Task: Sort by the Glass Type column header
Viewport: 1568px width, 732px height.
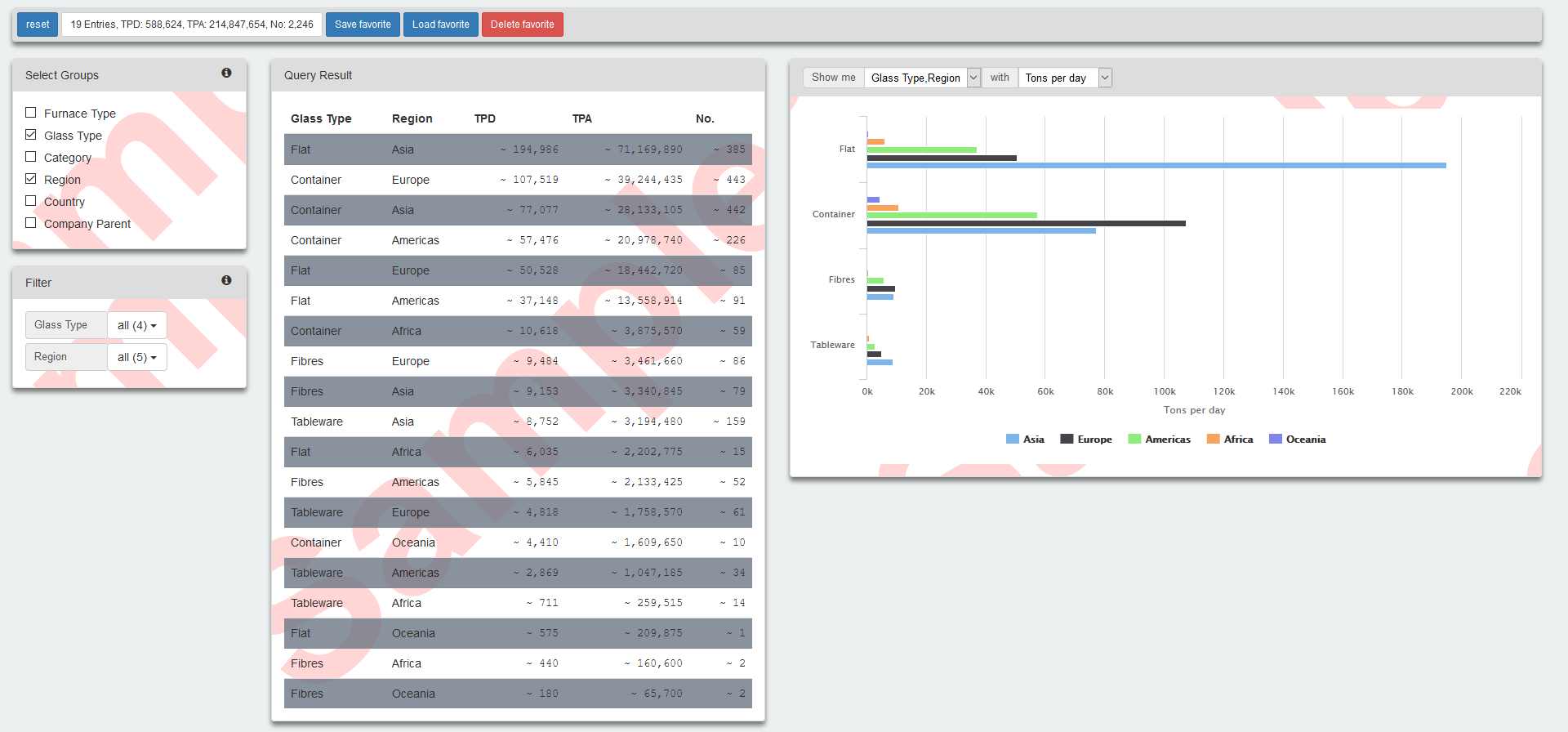Action: 321,118
